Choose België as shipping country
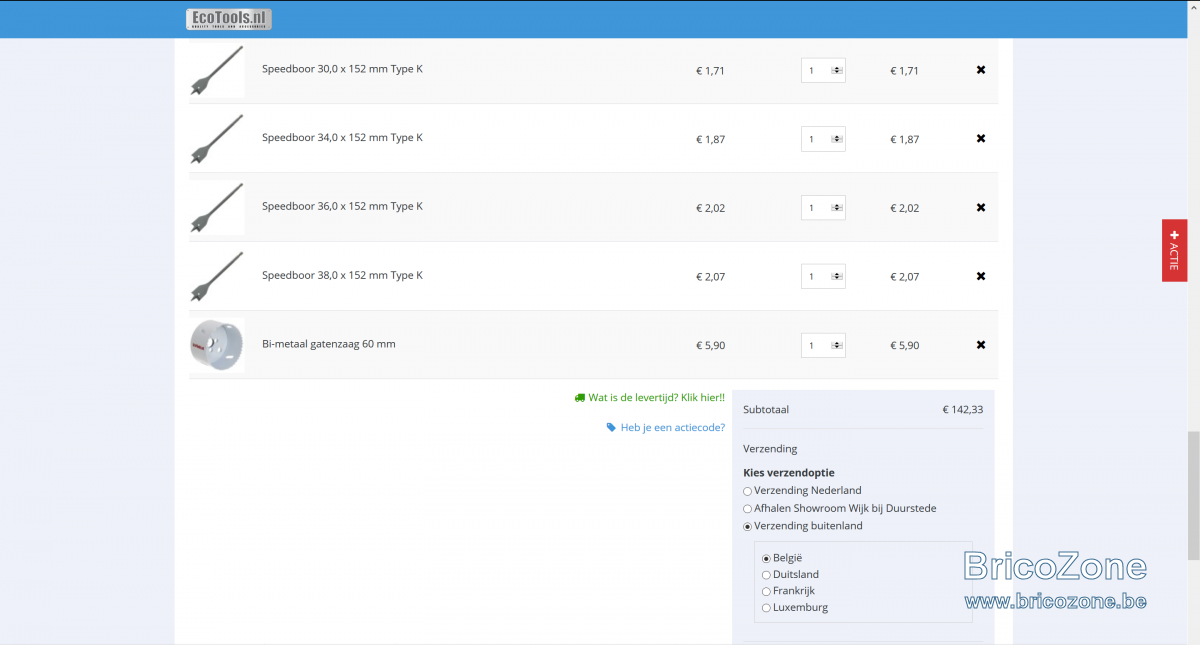 [767, 558]
